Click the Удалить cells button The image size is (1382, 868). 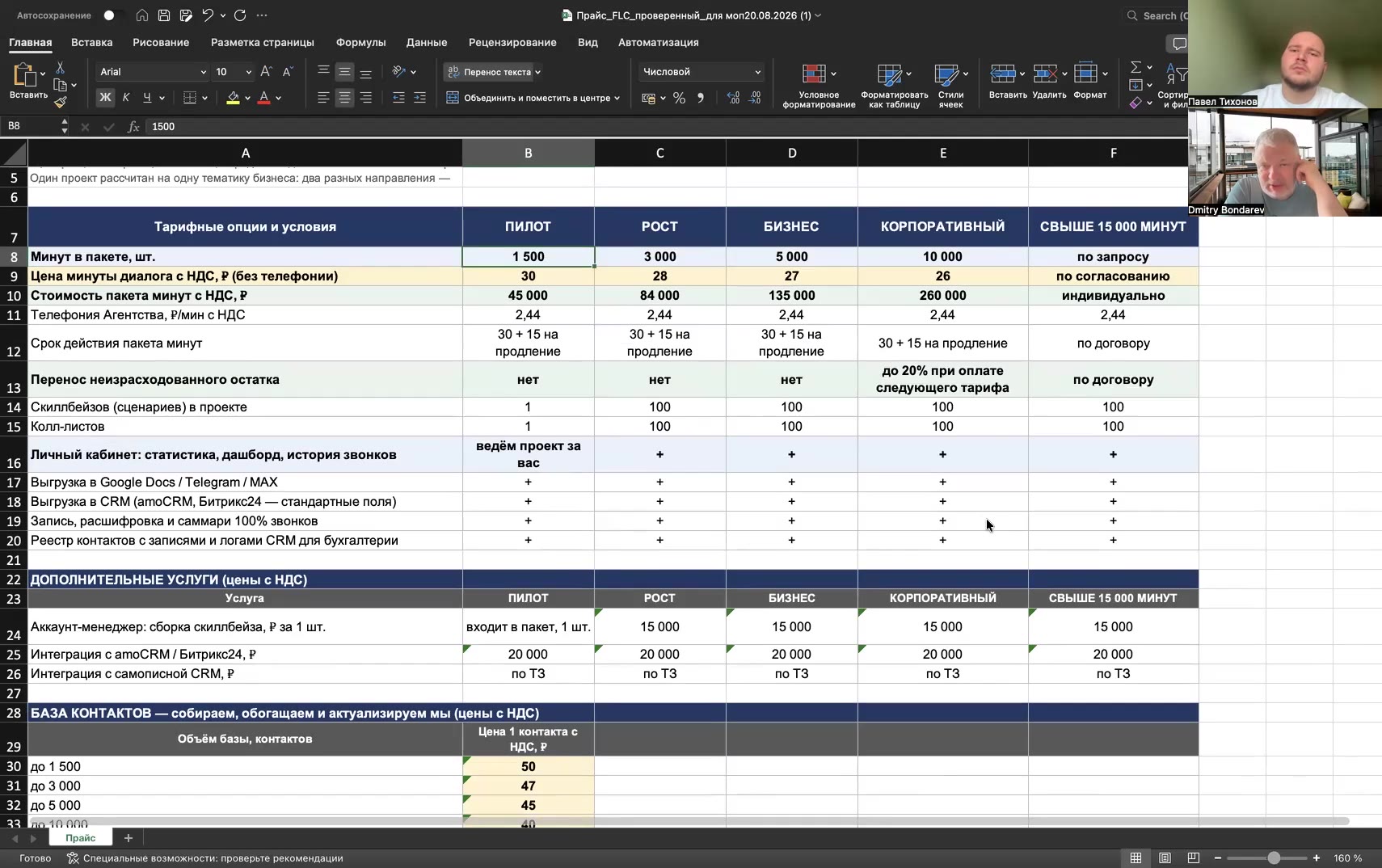point(1049,82)
